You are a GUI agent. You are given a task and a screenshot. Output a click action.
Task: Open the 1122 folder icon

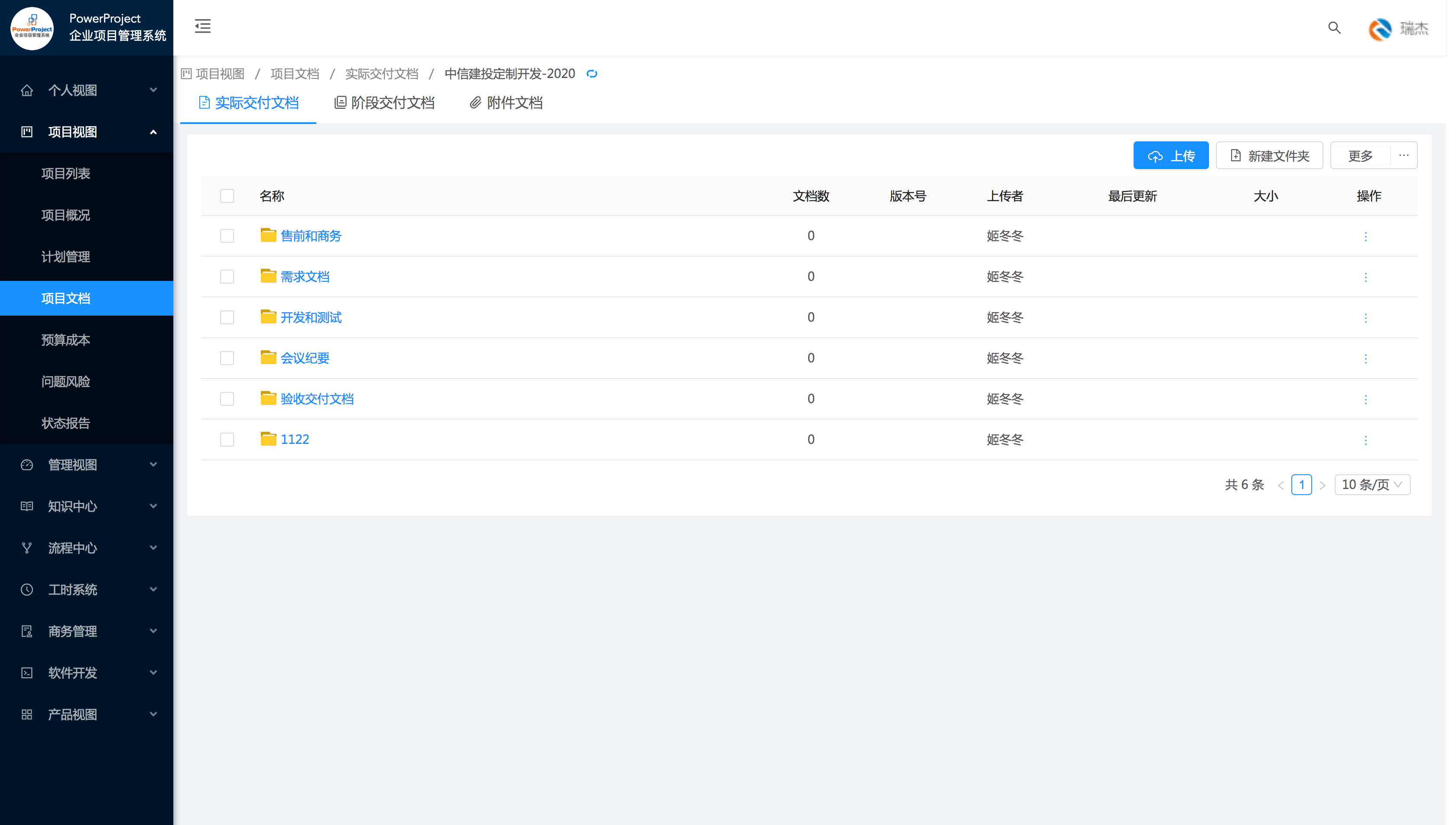[x=268, y=439]
